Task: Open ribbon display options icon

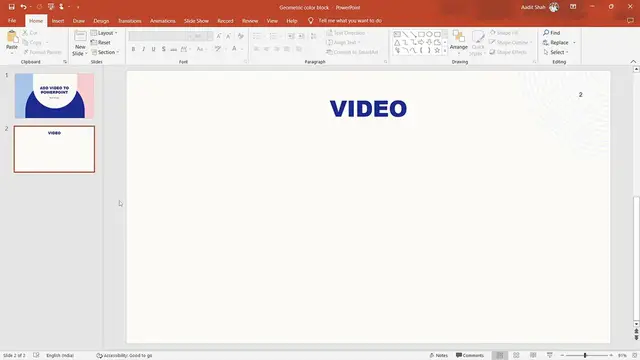Action: (x=573, y=7)
